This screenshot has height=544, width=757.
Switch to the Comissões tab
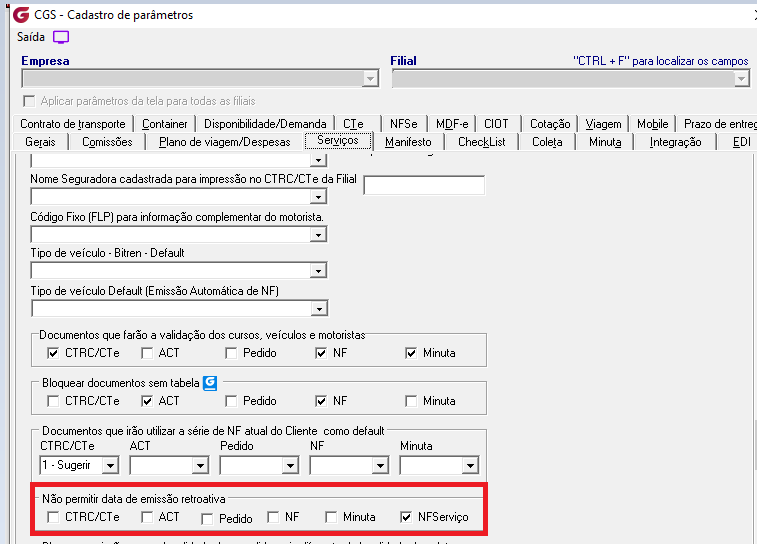click(107, 142)
